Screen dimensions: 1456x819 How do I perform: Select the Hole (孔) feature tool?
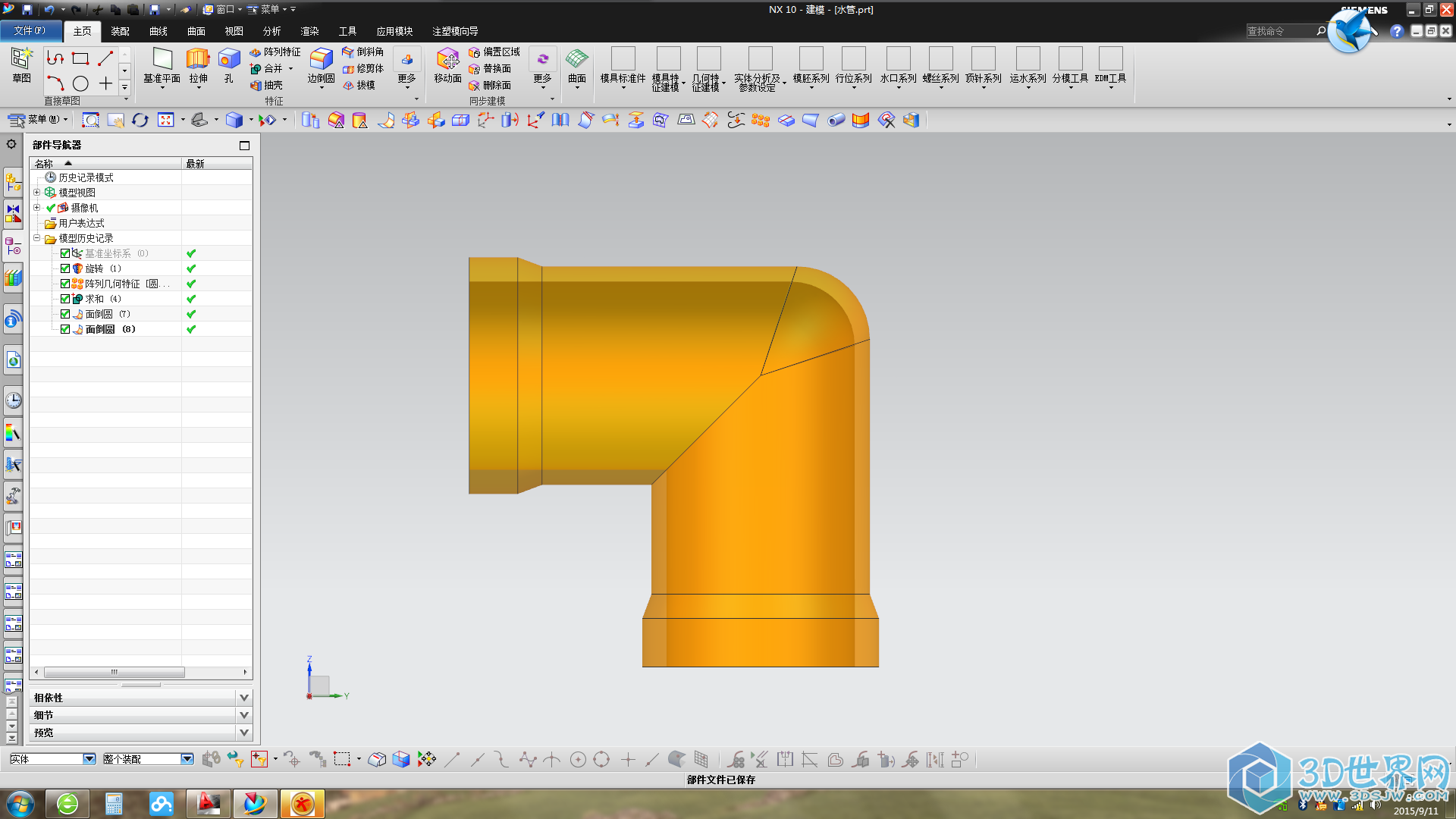(x=229, y=66)
